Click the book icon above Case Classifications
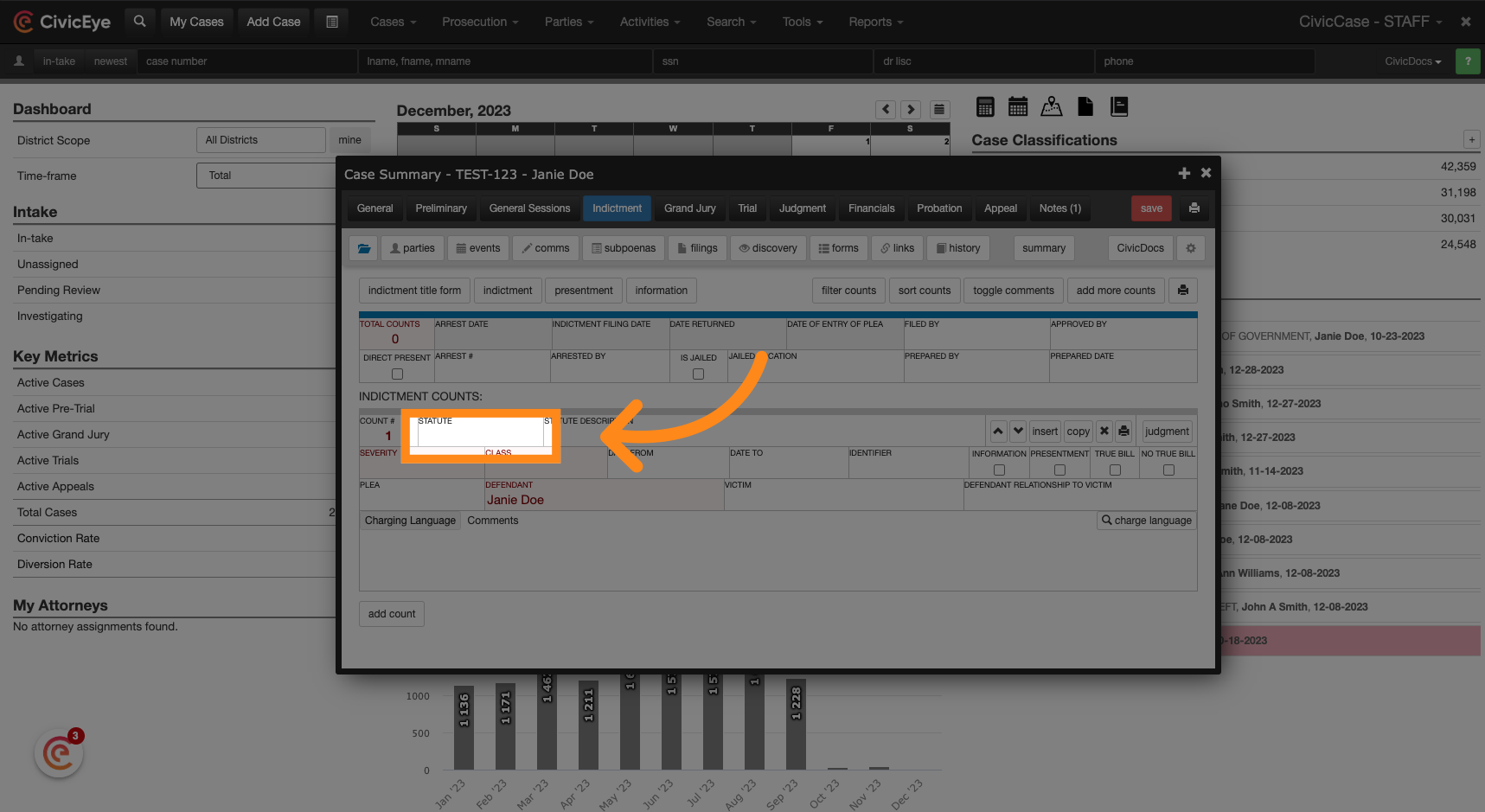 [1119, 106]
